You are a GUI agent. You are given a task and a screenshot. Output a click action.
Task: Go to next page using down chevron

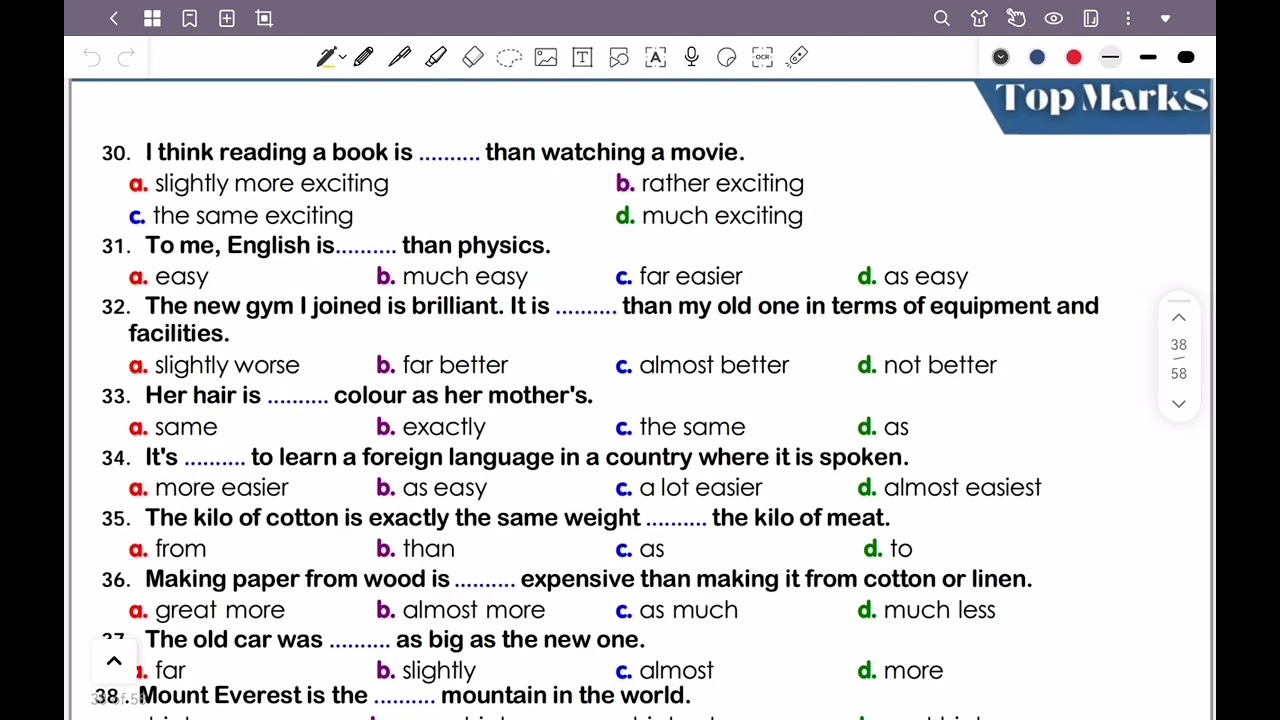[x=1179, y=404]
